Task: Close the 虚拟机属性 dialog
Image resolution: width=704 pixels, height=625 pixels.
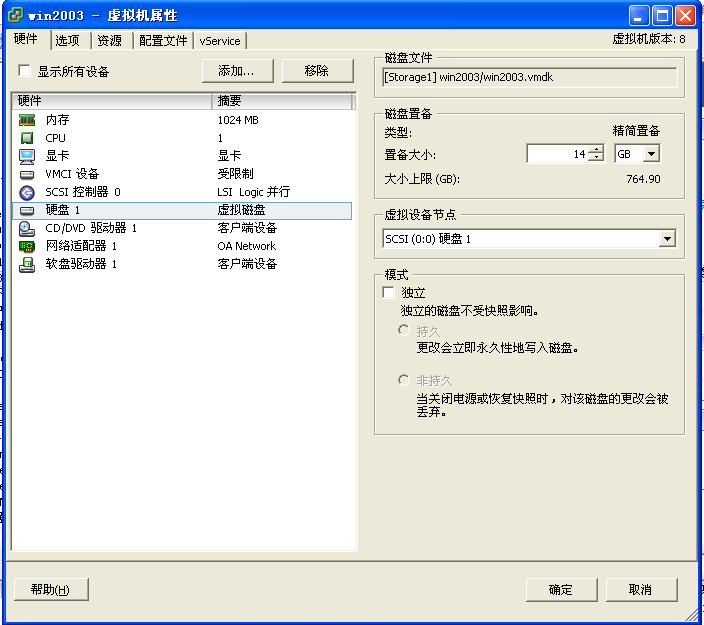Action: (686, 16)
